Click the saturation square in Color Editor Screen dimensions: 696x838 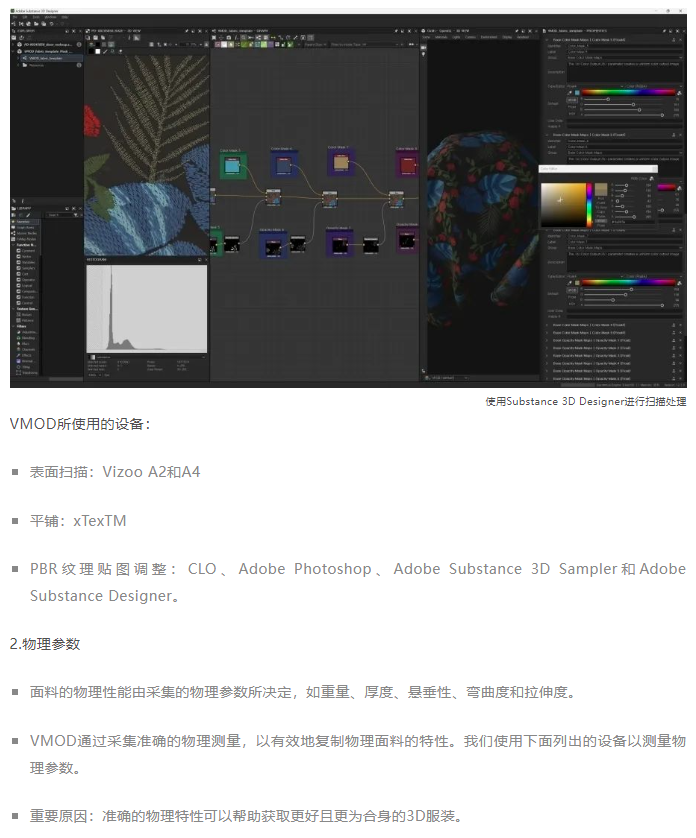[x=563, y=205]
